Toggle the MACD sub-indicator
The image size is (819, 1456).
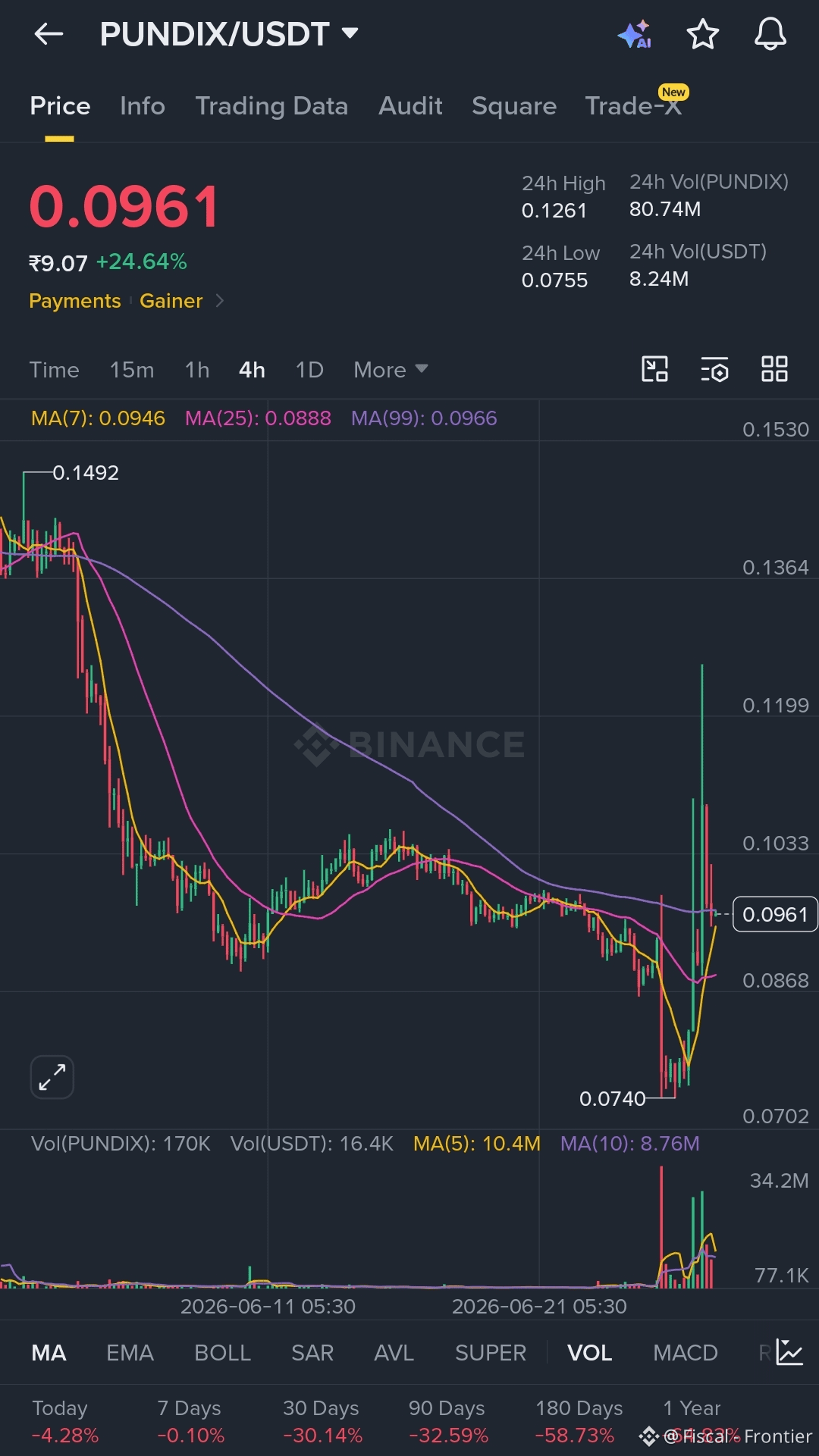685,1353
